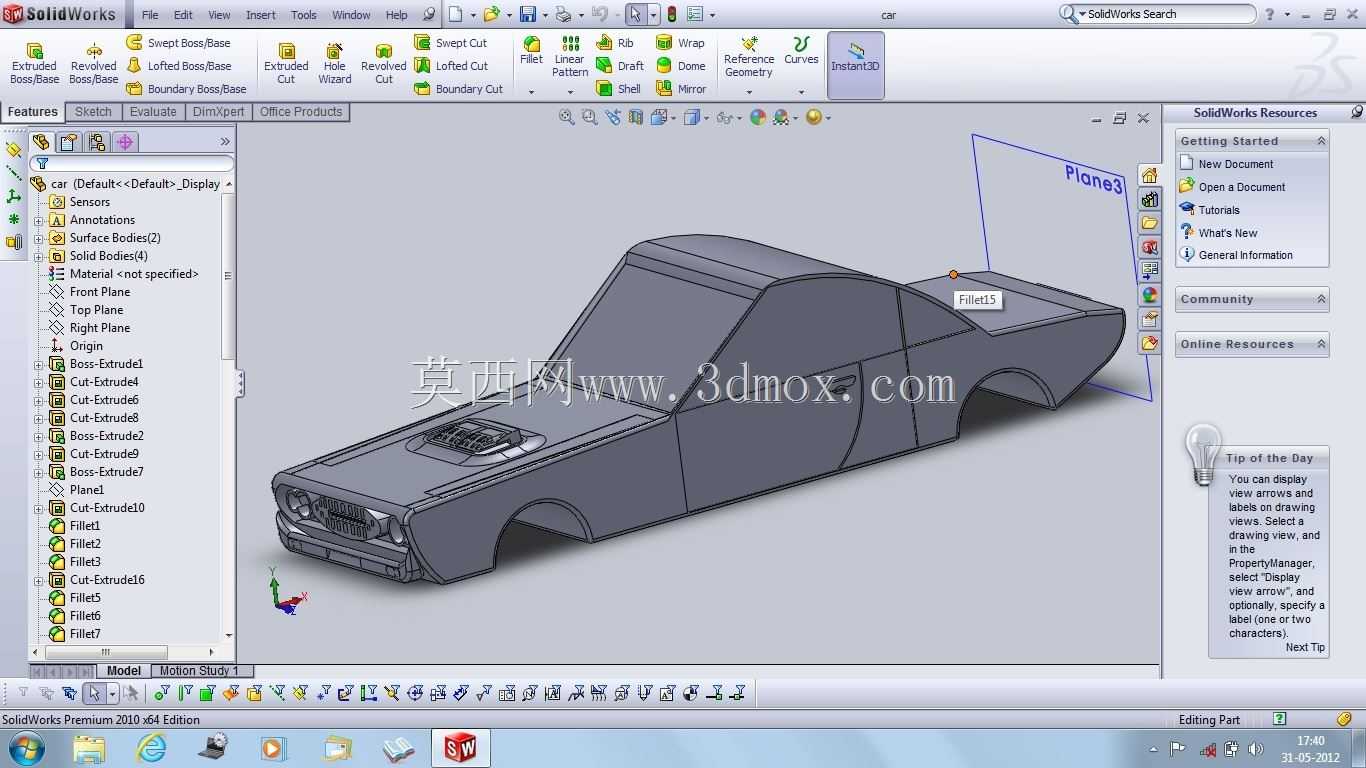Expand the Boss-Extrude1 feature node

point(39,364)
